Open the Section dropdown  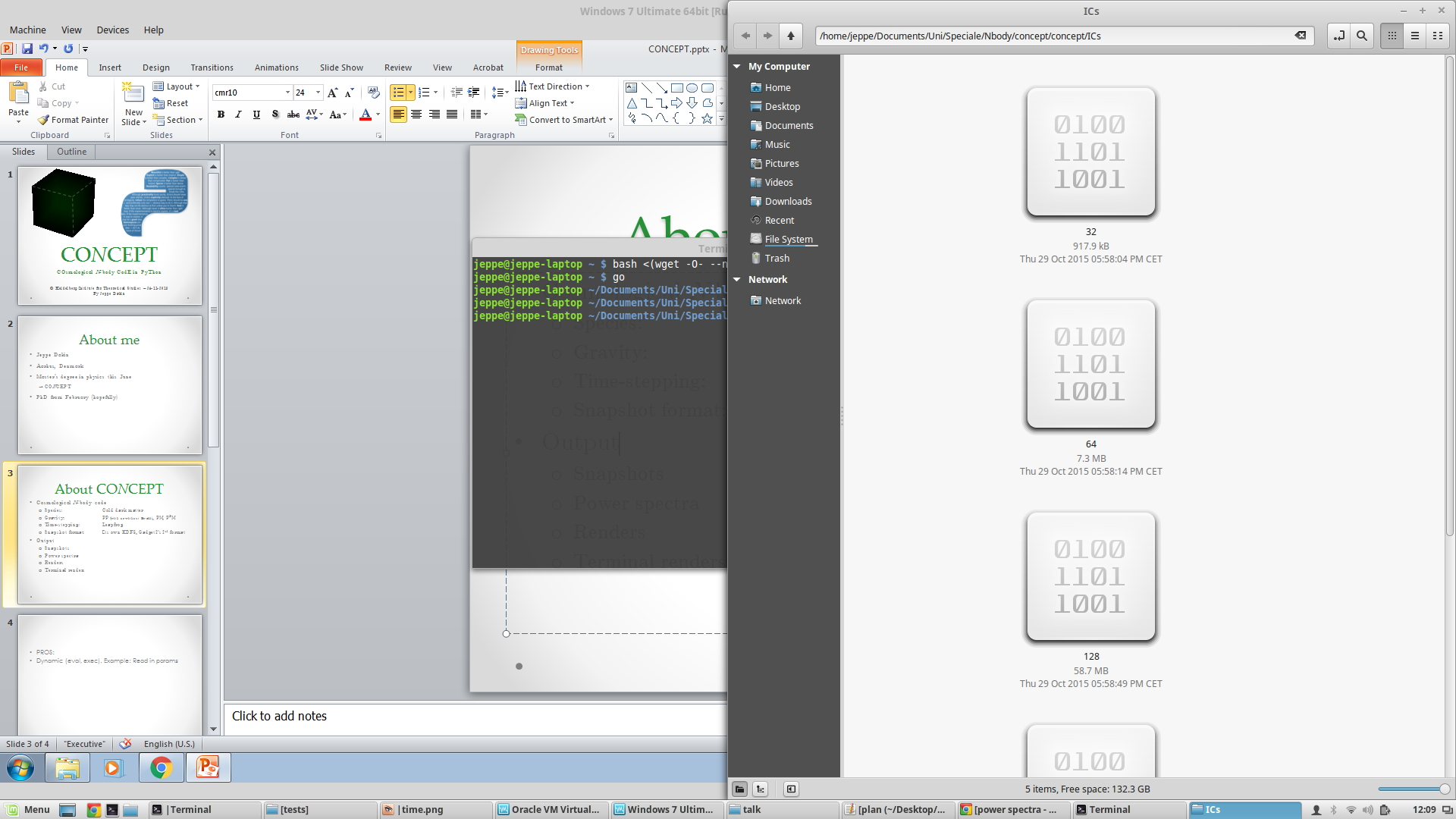click(x=178, y=120)
